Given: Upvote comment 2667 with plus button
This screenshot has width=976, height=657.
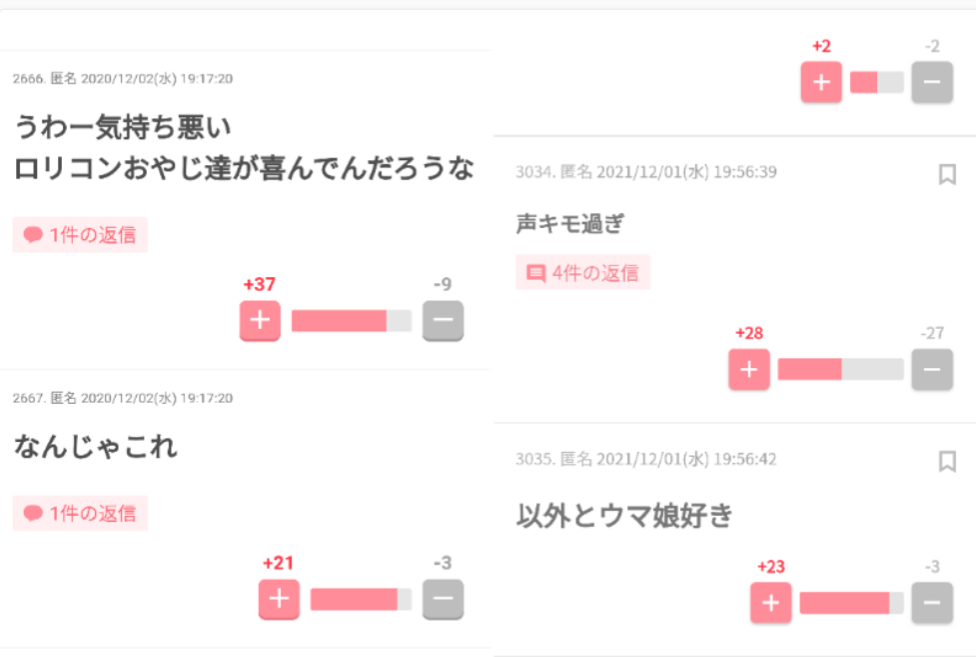Looking at the screenshot, I should click(x=279, y=599).
